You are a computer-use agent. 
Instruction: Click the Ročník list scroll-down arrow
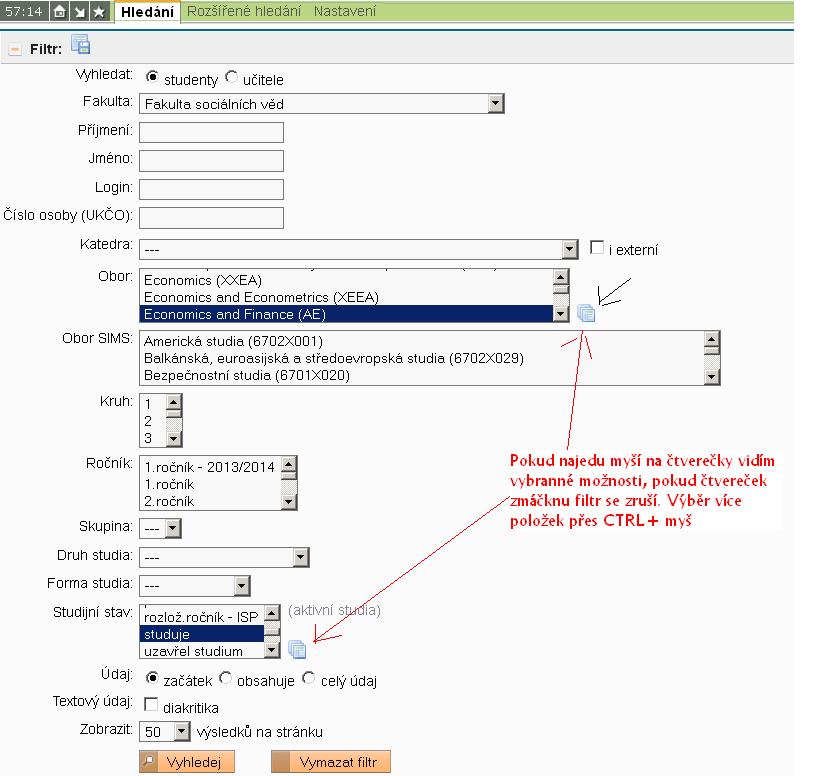pyautogui.click(x=289, y=501)
